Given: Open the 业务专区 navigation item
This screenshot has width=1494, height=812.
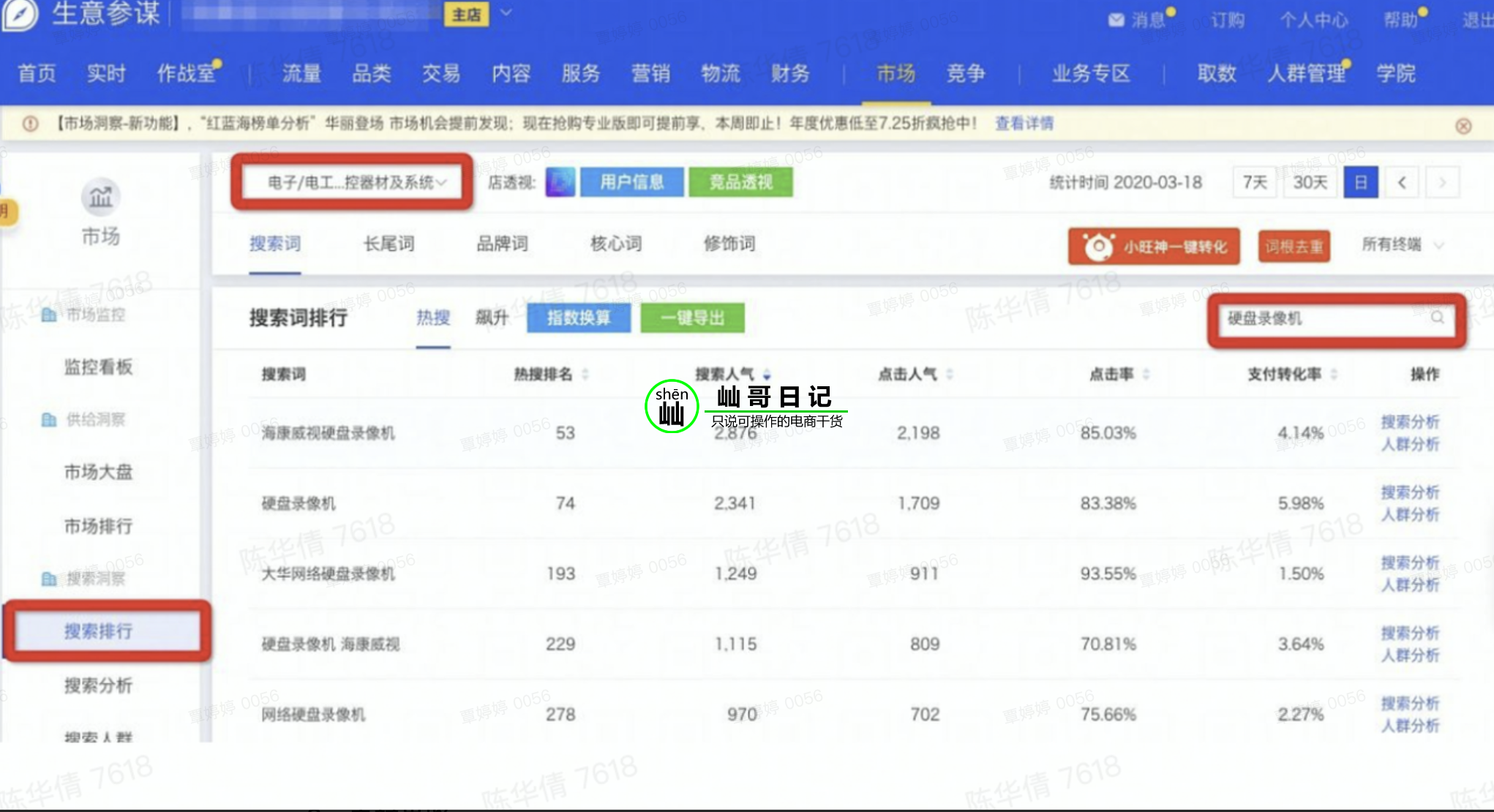Looking at the screenshot, I should (x=1091, y=73).
